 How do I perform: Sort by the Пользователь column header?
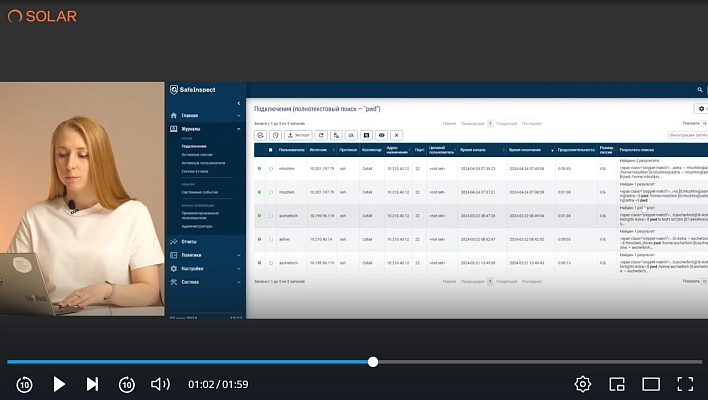(x=291, y=150)
